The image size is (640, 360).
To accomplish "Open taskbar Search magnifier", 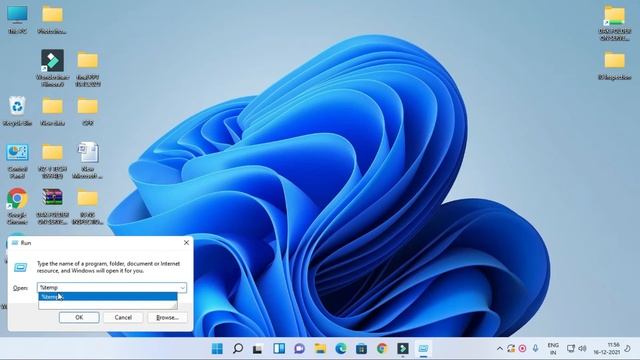I will (238, 349).
